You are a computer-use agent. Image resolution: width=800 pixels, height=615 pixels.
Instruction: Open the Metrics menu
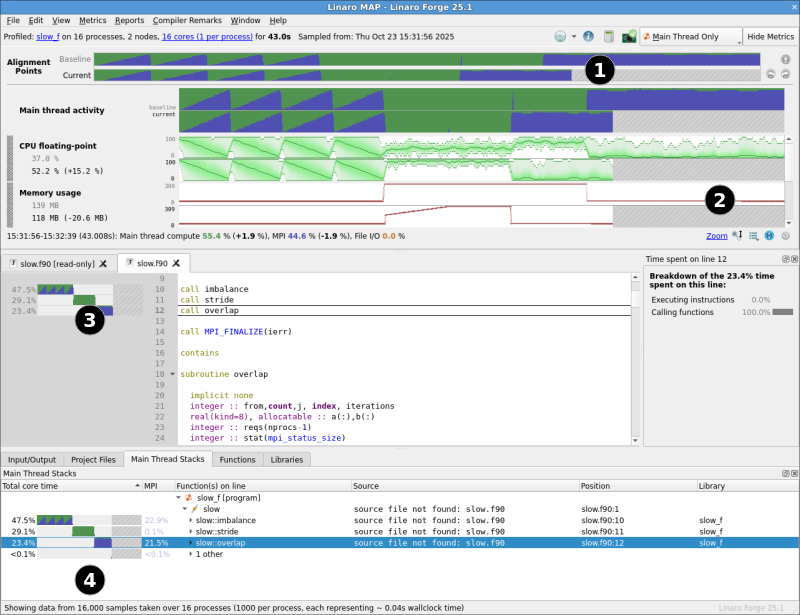click(x=92, y=19)
